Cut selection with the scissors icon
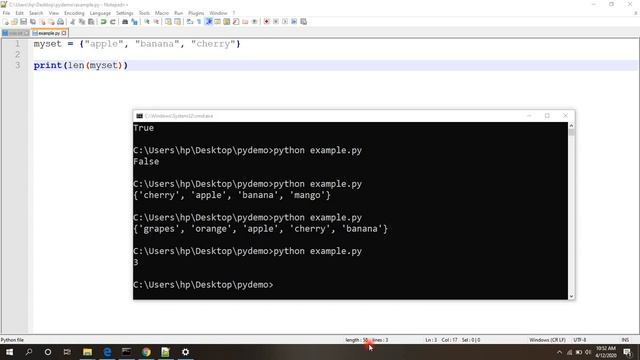The image size is (640, 360). click(x=72, y=22)
